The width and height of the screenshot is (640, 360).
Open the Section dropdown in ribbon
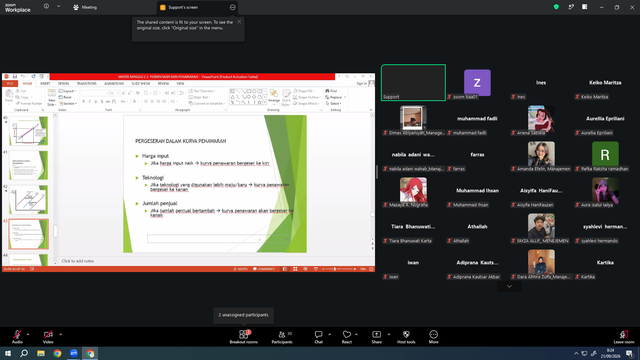pos(68,104)
